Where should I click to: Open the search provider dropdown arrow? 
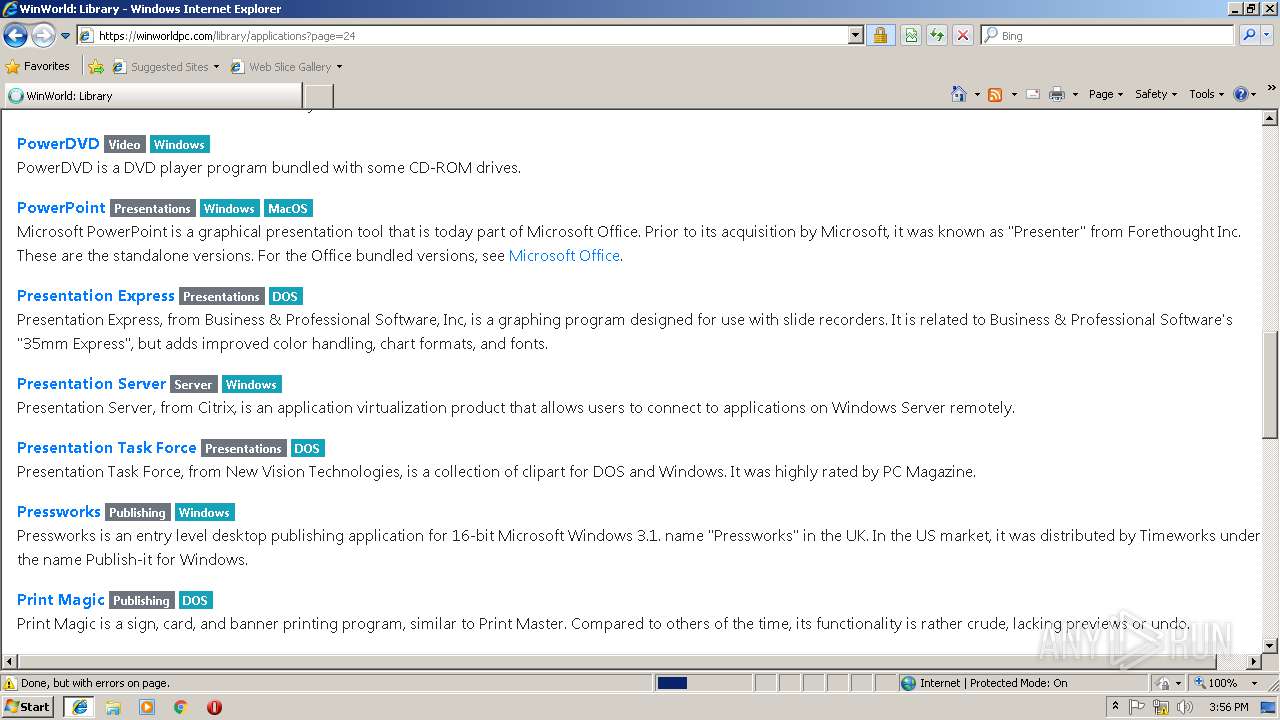pyautogui.click(x=1267, y=36)
